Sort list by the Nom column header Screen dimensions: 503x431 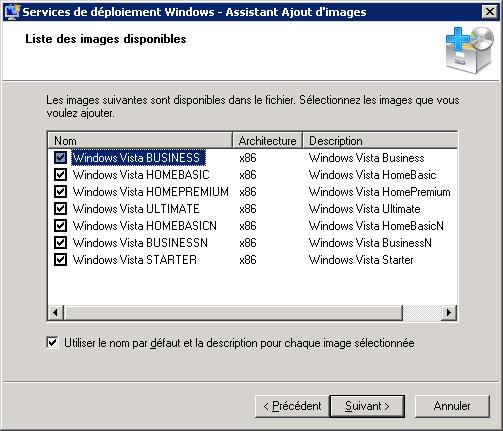click(140, 140)
